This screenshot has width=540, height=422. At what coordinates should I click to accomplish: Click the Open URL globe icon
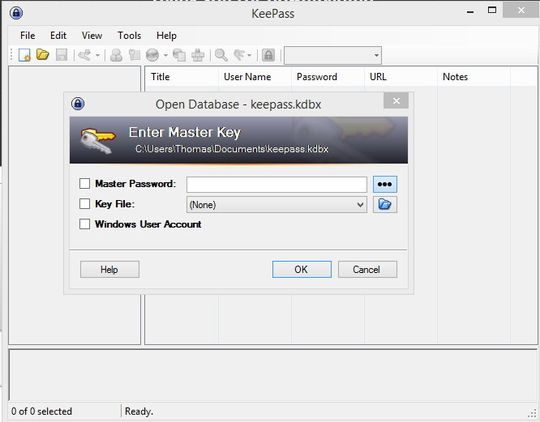coord(153,55)
